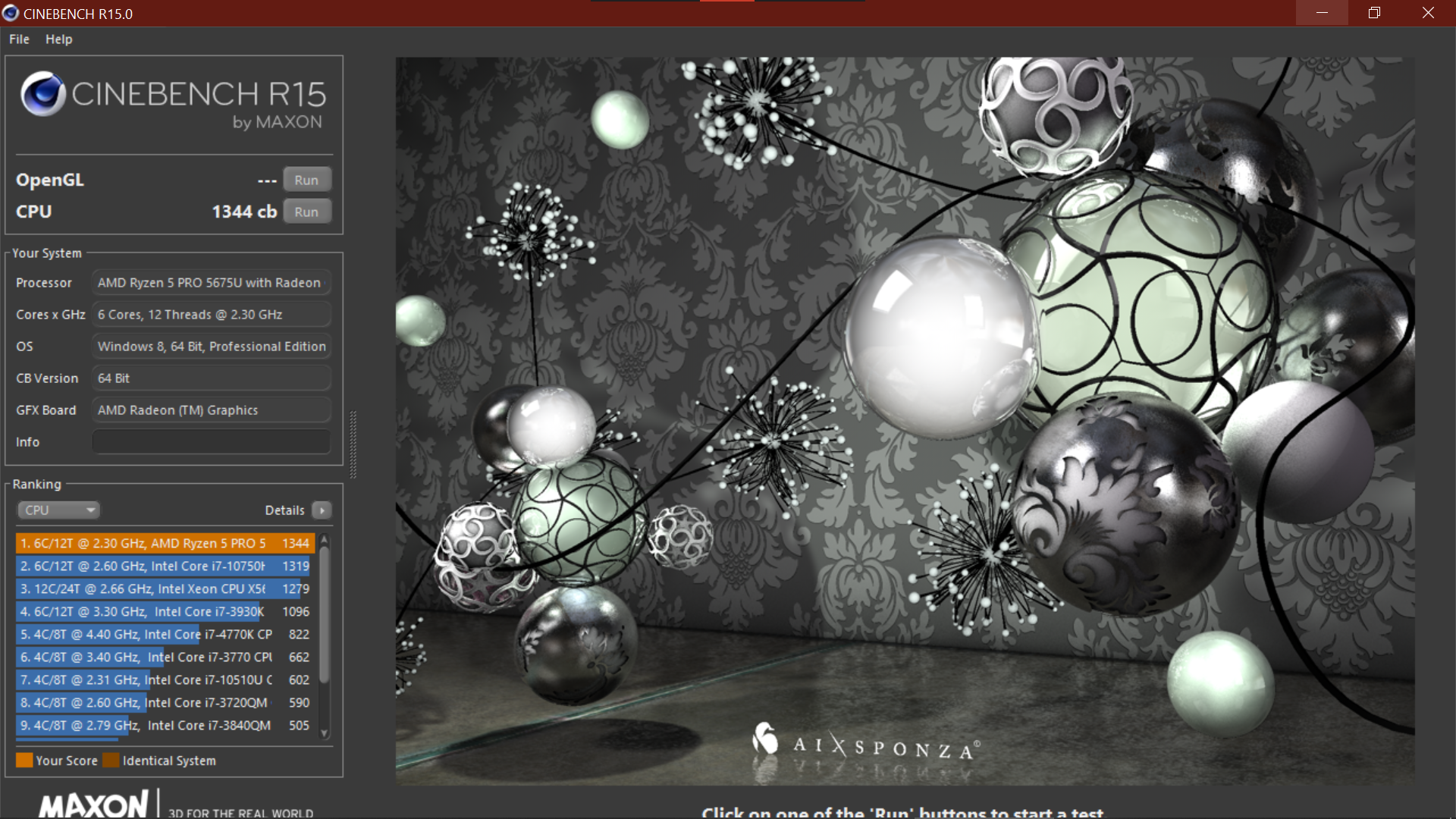Run the CPU benchmark

click(306, 212)
